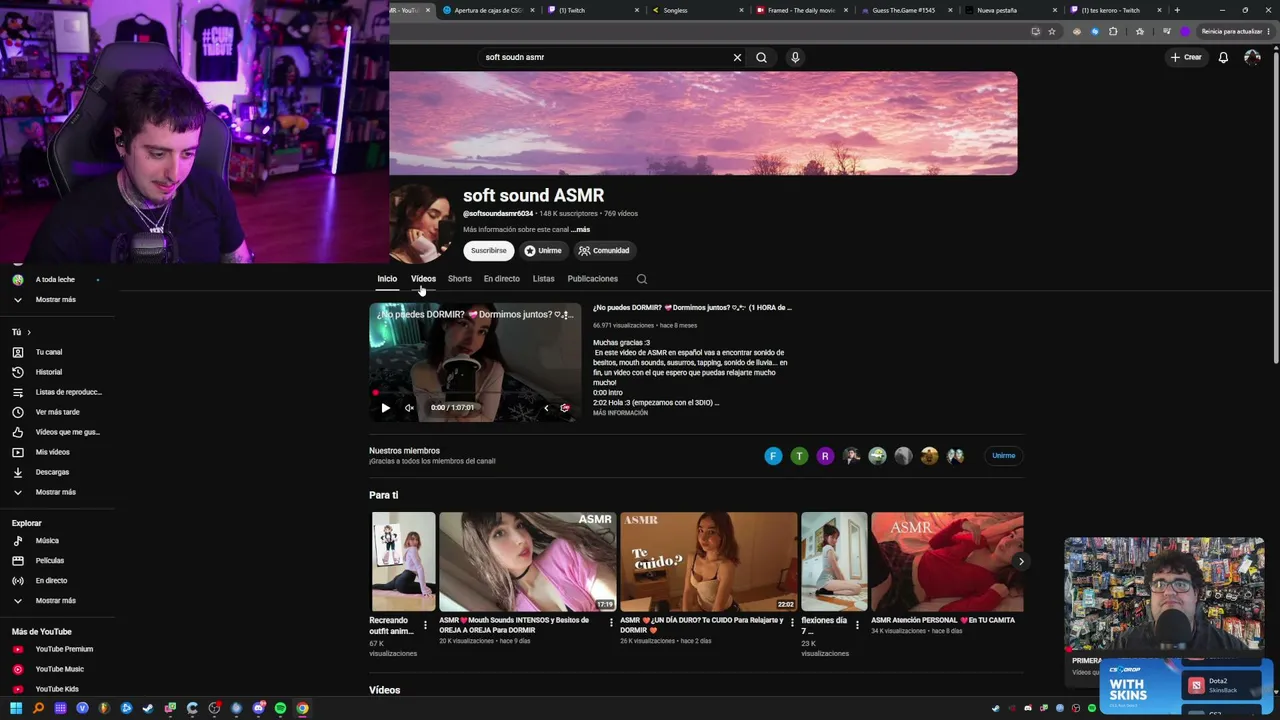Open ASMR Atención PERSONAL video thumbnail
1280x720 pixels.
[x=947, y=562]
